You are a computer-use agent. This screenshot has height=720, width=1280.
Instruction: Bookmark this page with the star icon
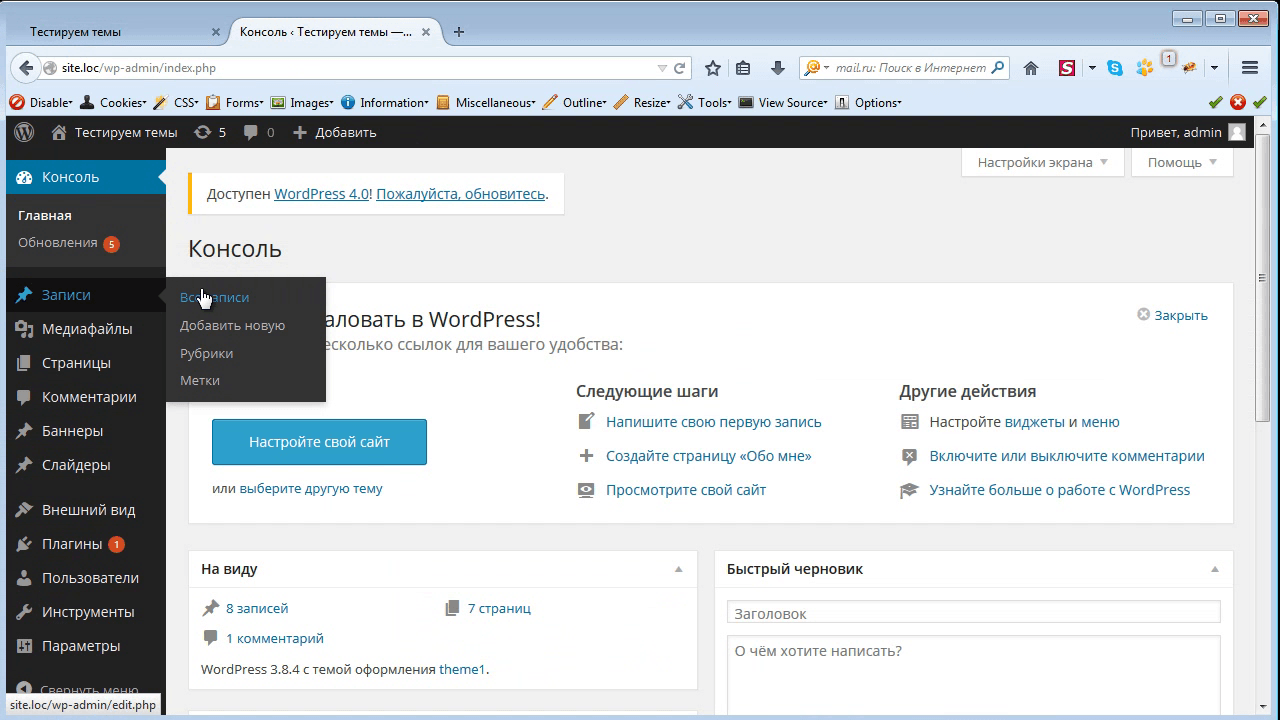713,68
